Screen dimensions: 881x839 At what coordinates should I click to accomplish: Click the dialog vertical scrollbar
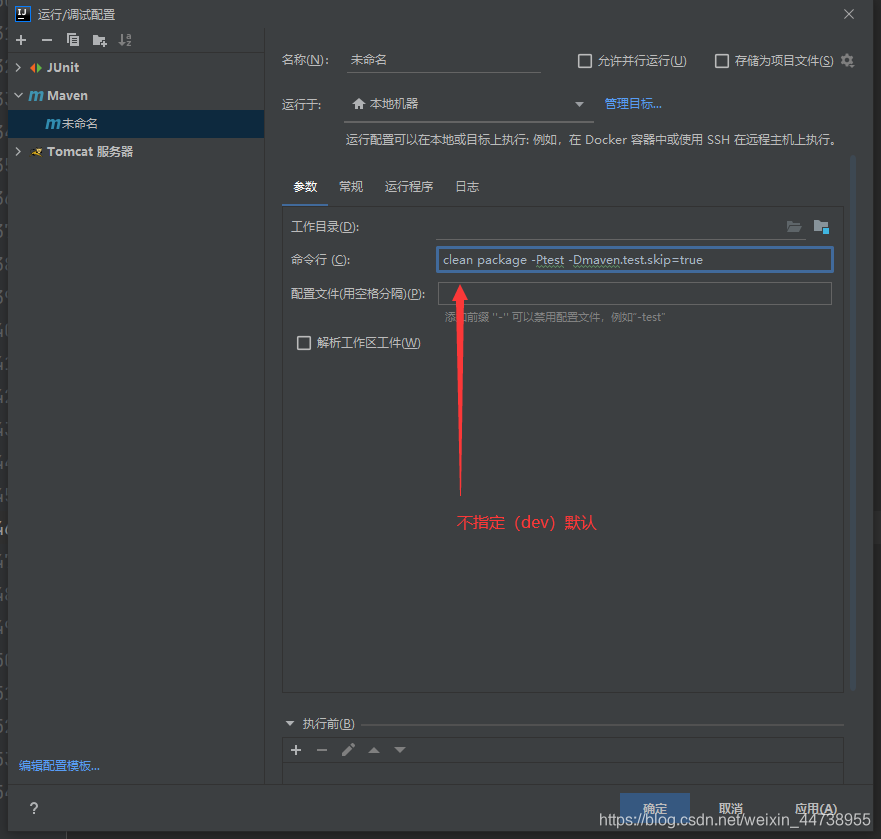coord(853,423)
